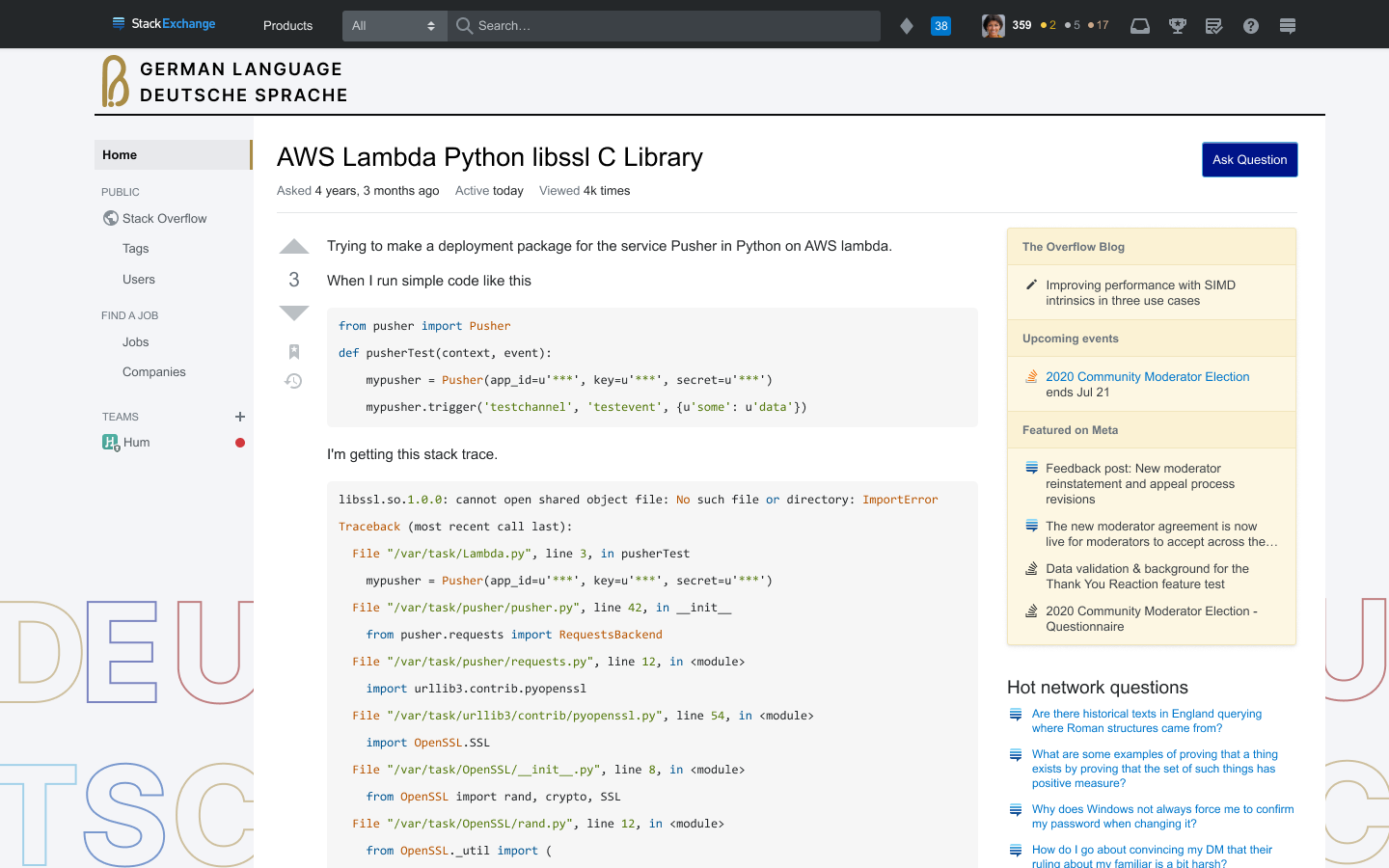Click icon beside historical texts England question

pyautogui.click(x=1016, y=715)
